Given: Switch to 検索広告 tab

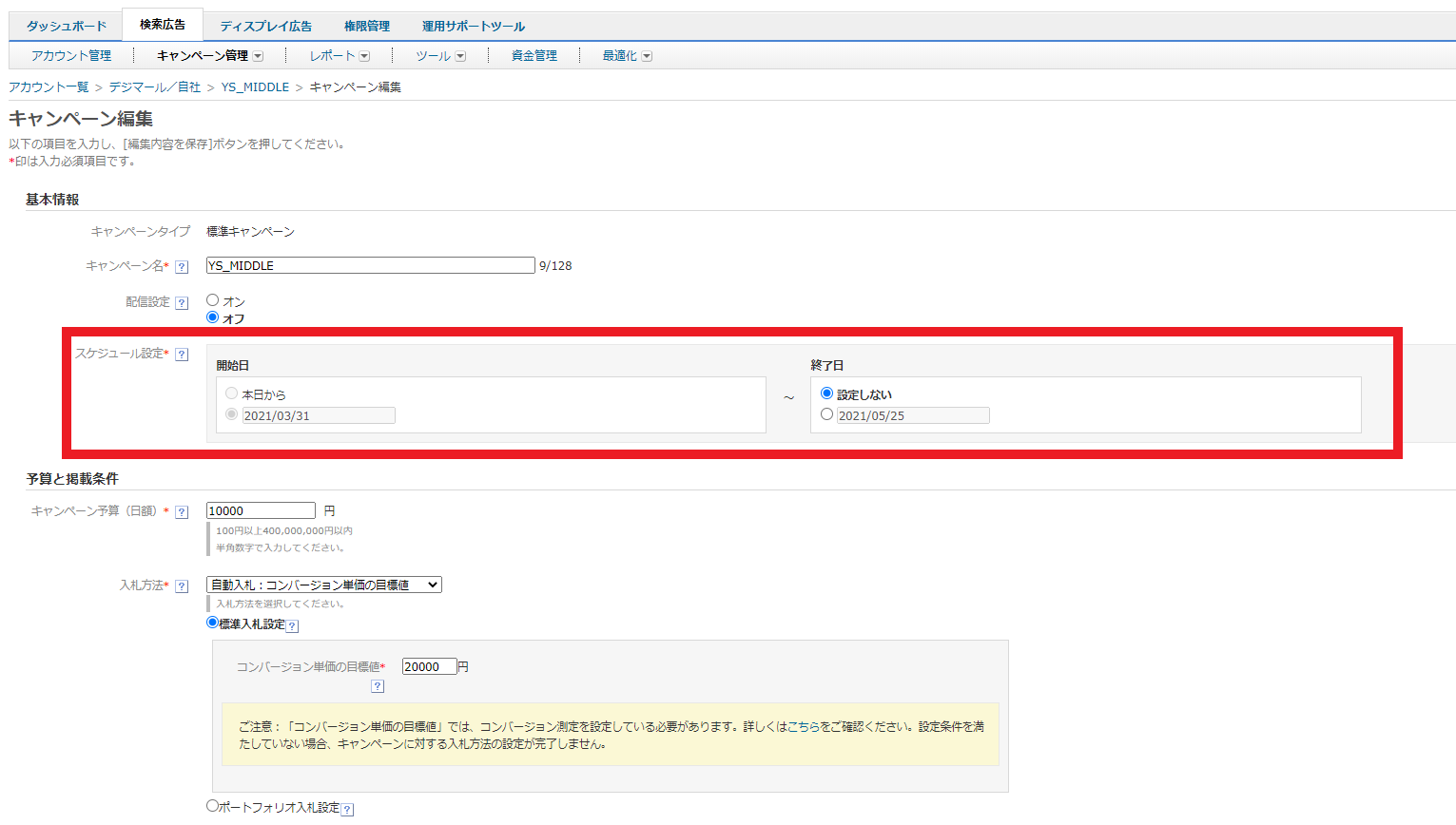Looking at the screenshot, I should click(163, 25).
